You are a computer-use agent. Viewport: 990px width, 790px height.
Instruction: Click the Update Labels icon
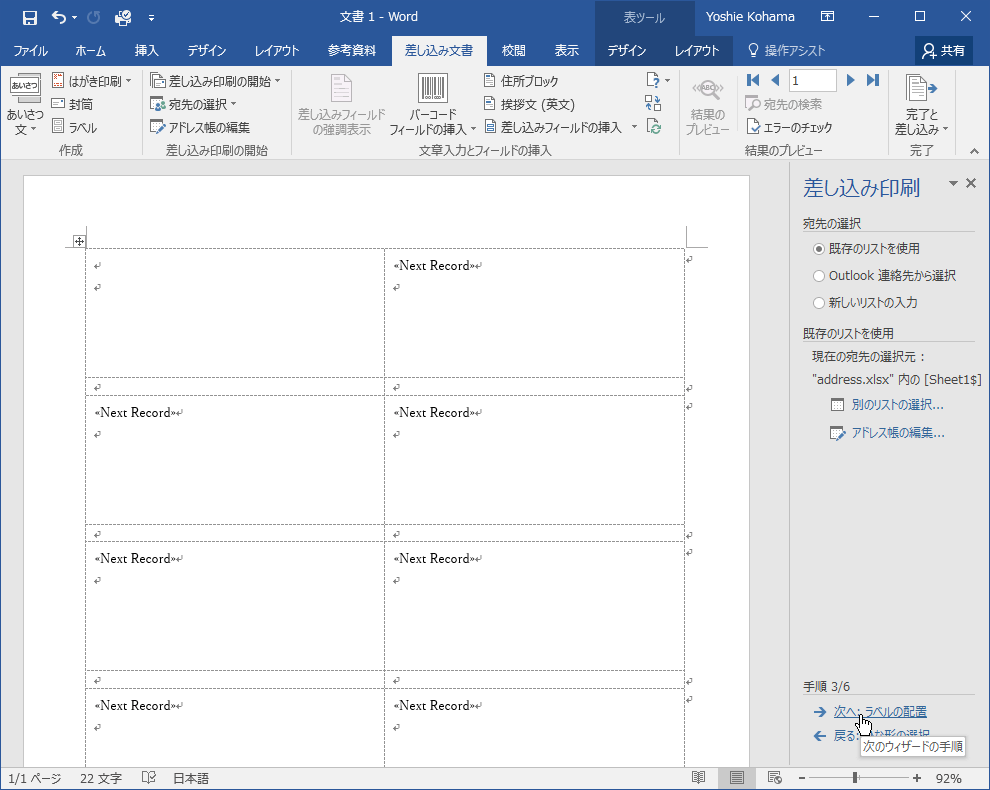coord(653,127)
